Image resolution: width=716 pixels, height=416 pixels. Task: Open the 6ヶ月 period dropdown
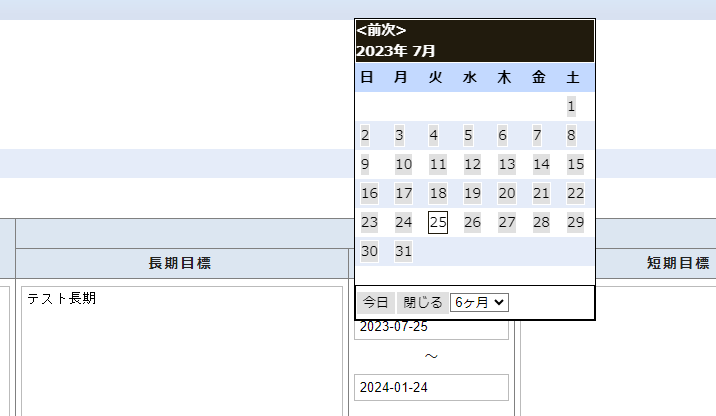(479, 302)
